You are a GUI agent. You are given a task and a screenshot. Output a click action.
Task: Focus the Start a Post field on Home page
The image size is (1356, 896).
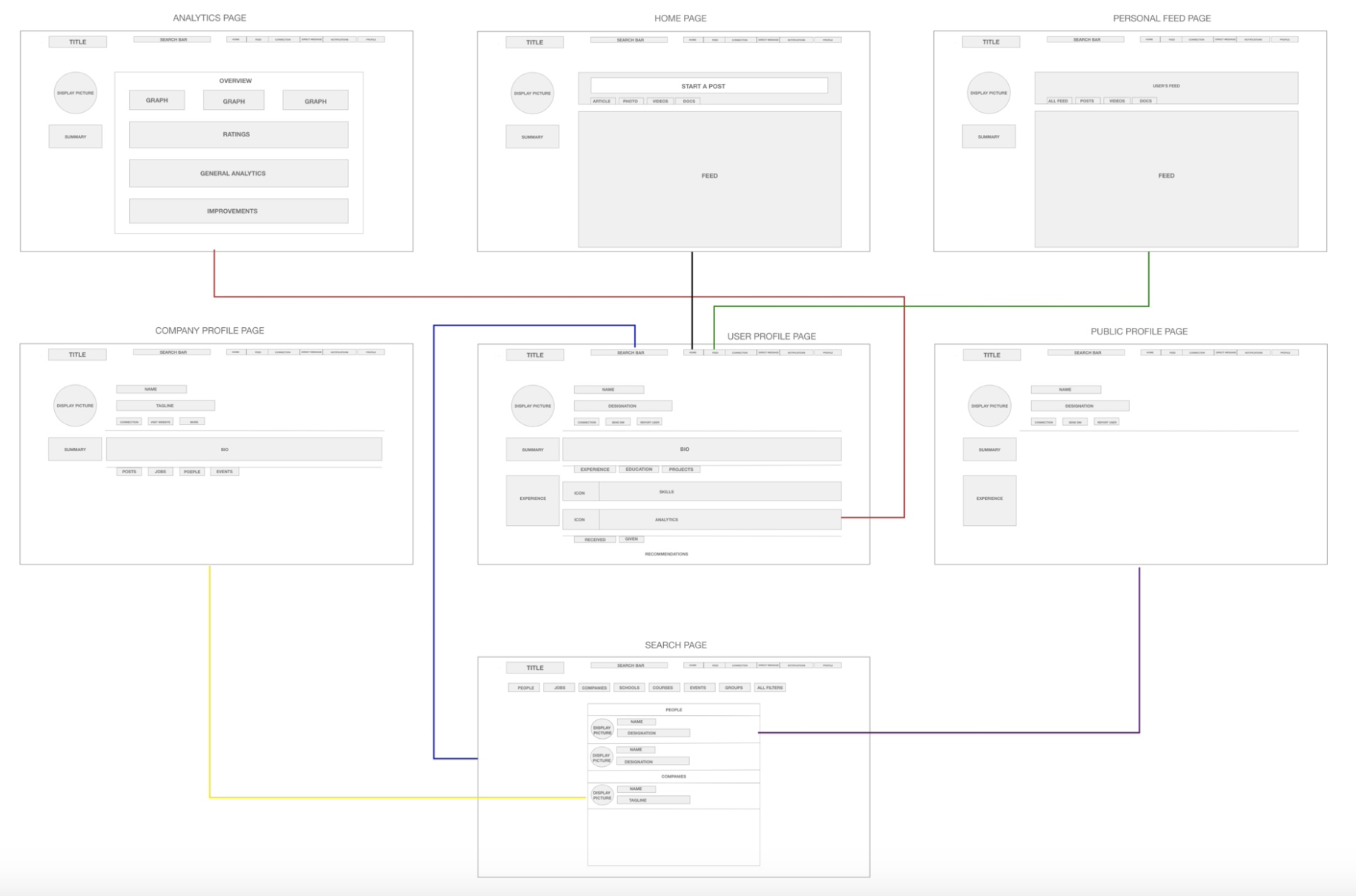point(709,86)
